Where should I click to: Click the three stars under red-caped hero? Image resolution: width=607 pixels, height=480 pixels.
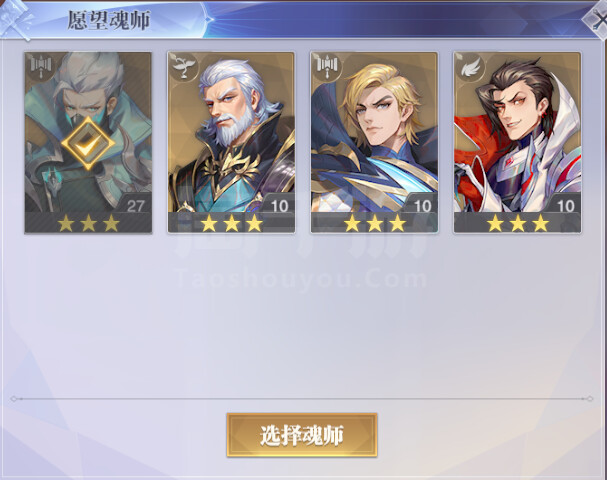[x=518, y=223]
